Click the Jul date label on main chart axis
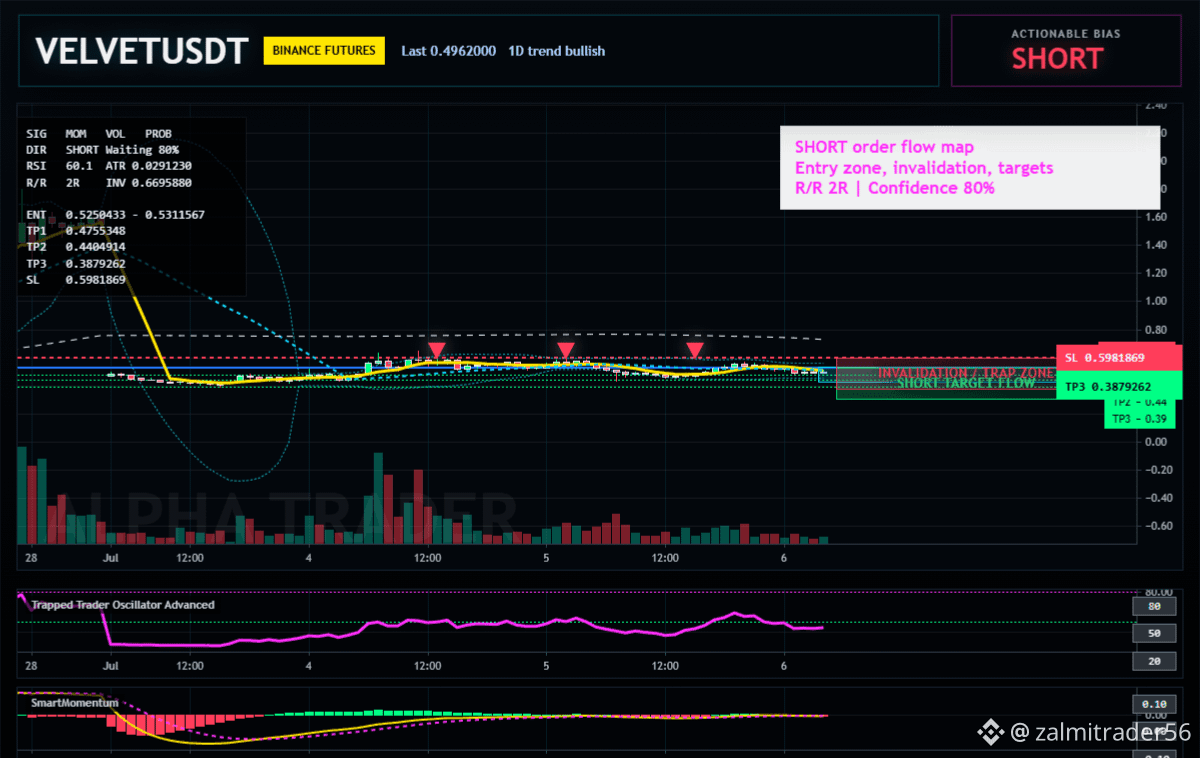Image resolution: width=1200 pixels, height=758 pixels. [x=110, y=556]
